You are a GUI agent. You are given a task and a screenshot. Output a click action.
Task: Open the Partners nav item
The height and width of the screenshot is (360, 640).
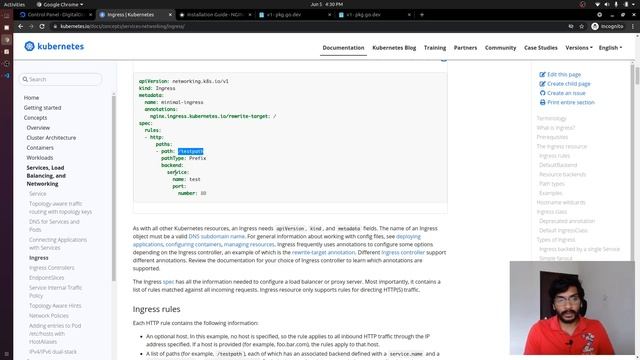click(x=465, y=48)
